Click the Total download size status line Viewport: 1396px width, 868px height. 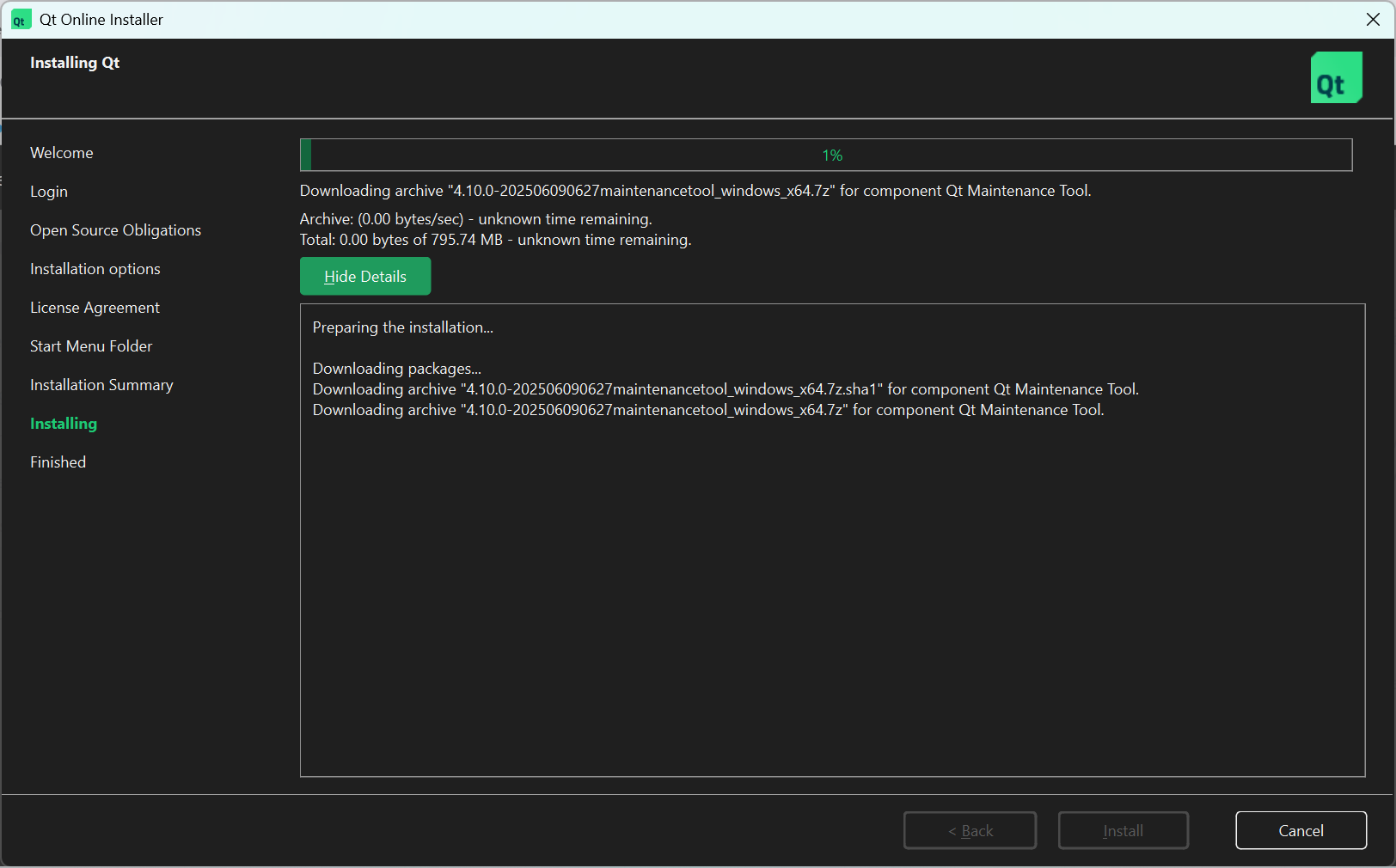tap(495, 240)
